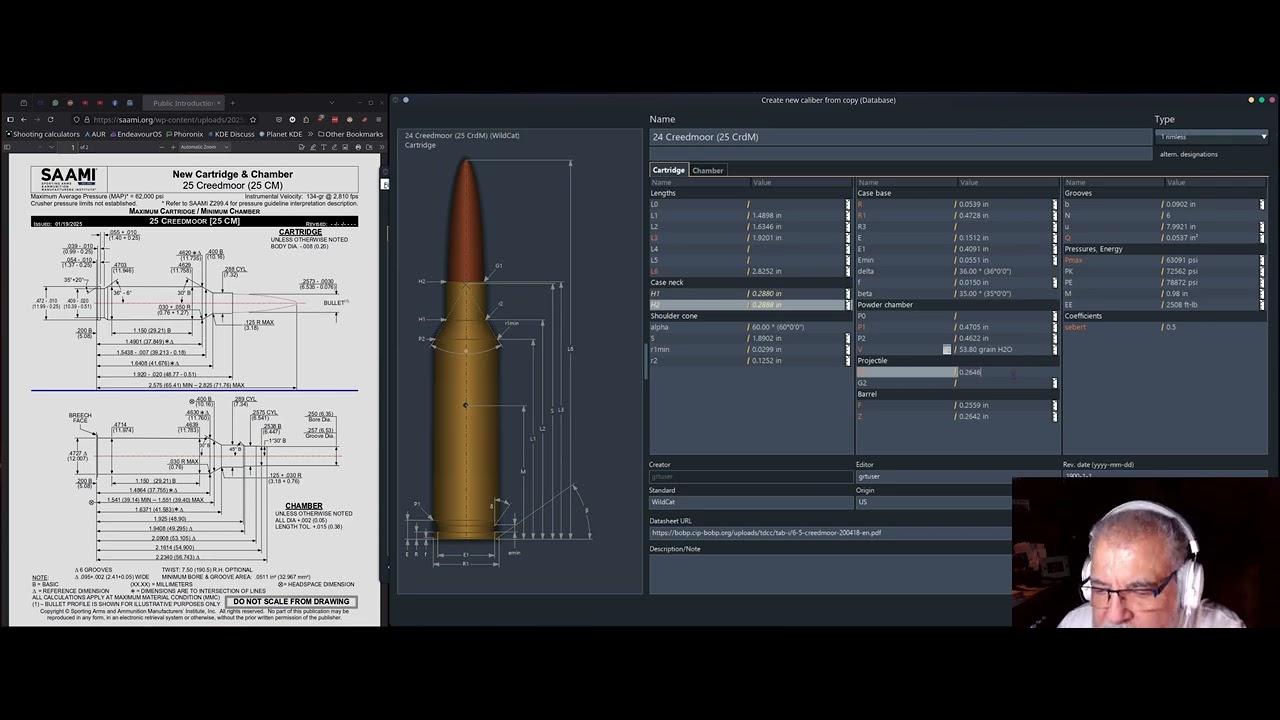Close the Public Introduction tab
This screenshot has height=720, width=1280.
click(218, 103)
